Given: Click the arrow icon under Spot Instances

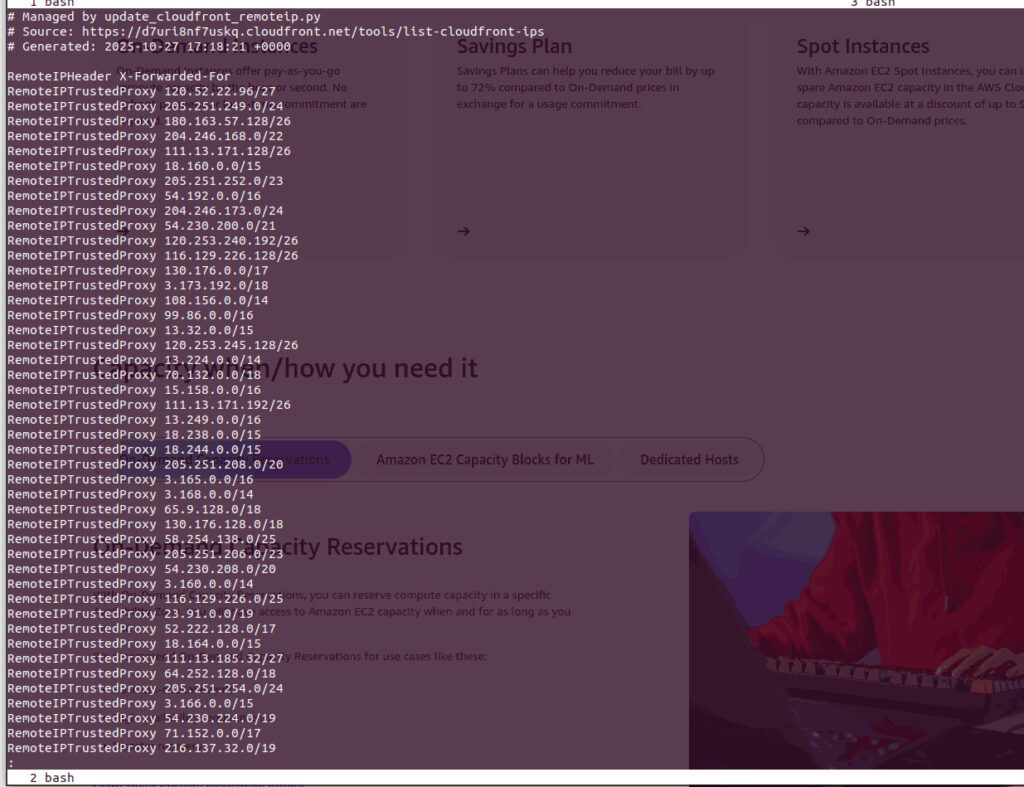Looking at the screenshot, I should [x=803, y=231].
